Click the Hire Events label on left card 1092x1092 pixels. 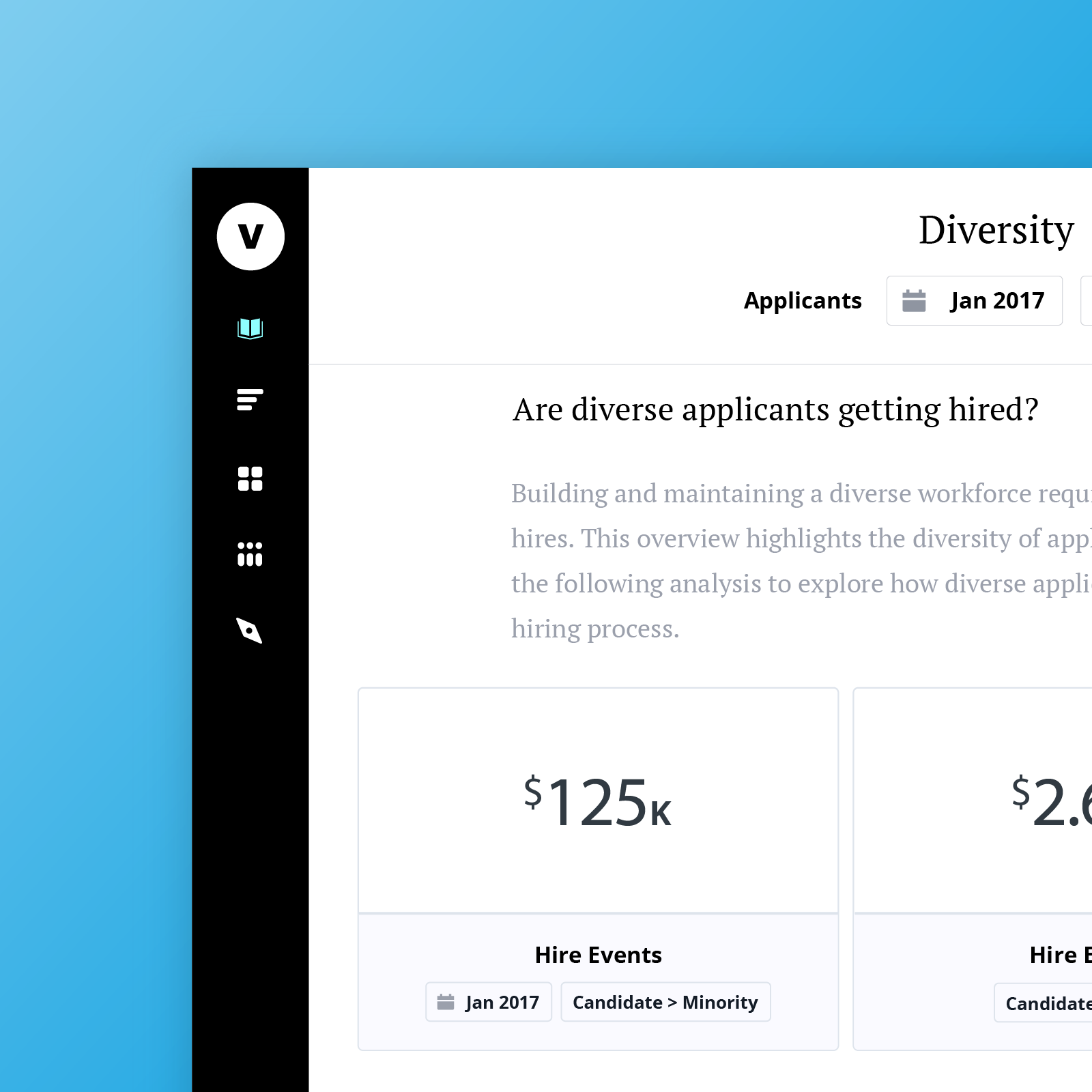pos(599,955)
